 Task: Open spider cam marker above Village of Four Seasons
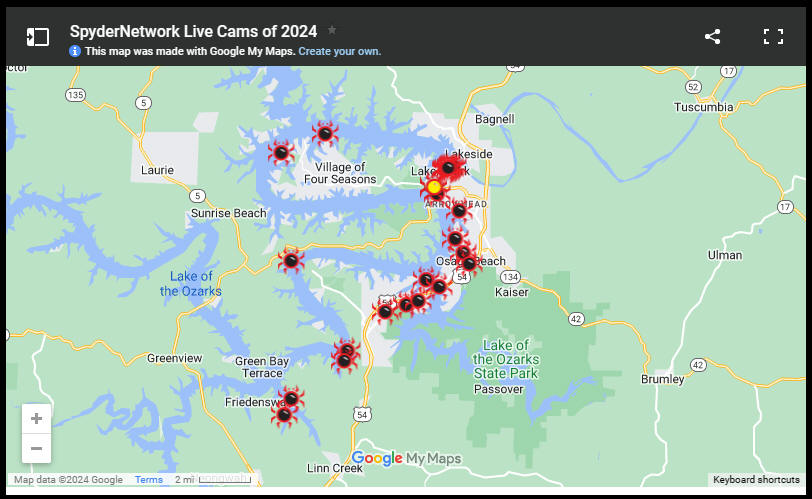pyautogui.click(x=325, y=134)
